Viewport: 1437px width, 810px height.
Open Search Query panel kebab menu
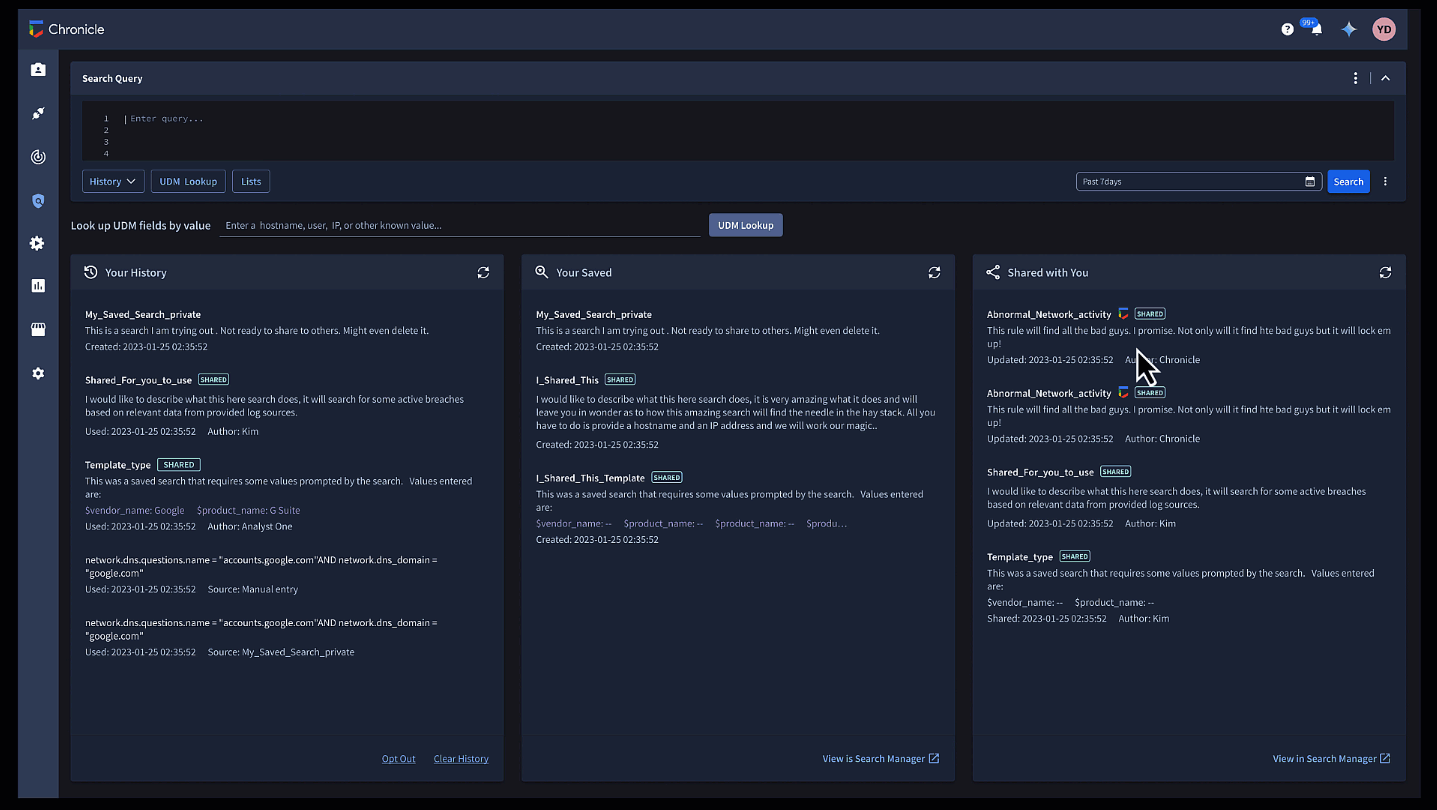pyautogui.click(x=1355, y=78)
